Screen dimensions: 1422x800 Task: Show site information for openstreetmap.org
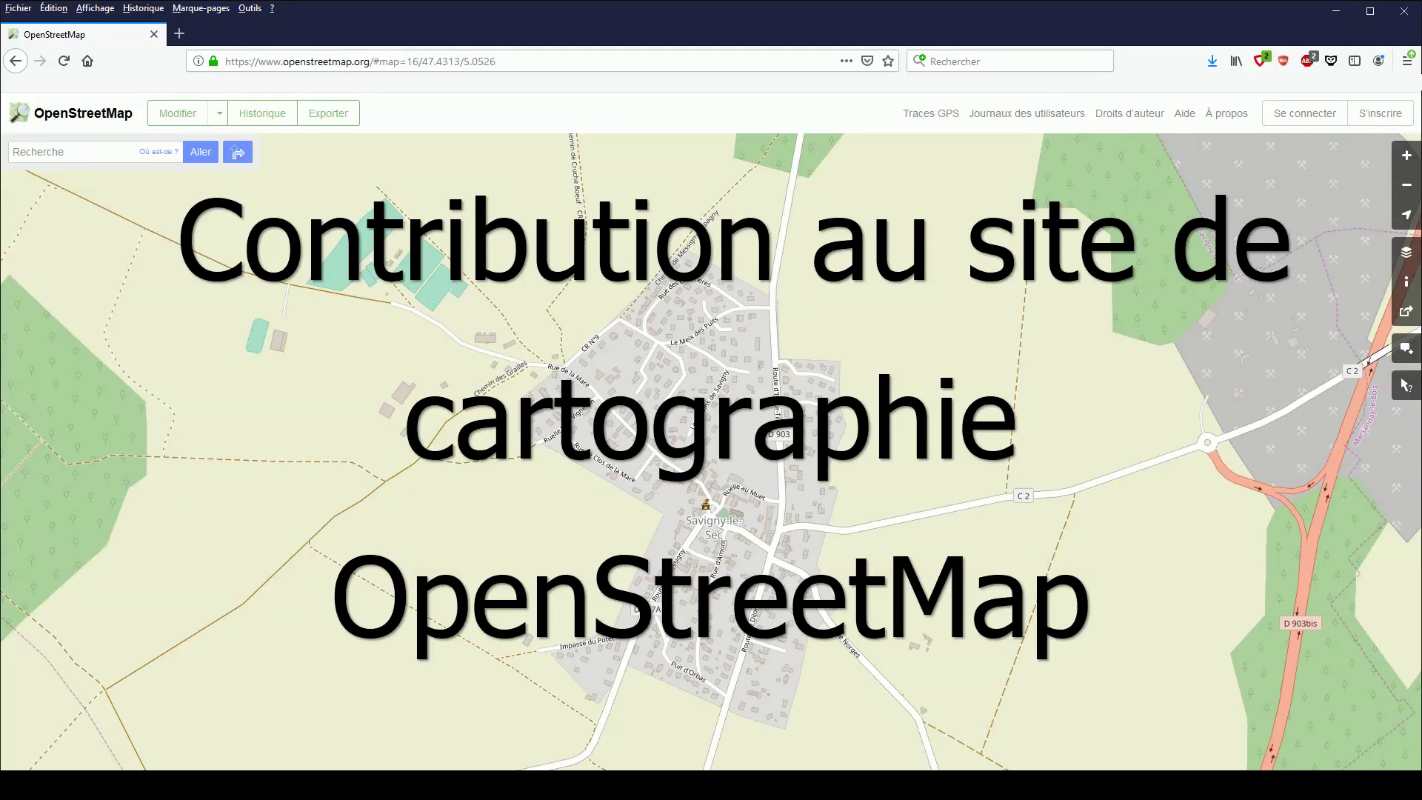(198, 61)
